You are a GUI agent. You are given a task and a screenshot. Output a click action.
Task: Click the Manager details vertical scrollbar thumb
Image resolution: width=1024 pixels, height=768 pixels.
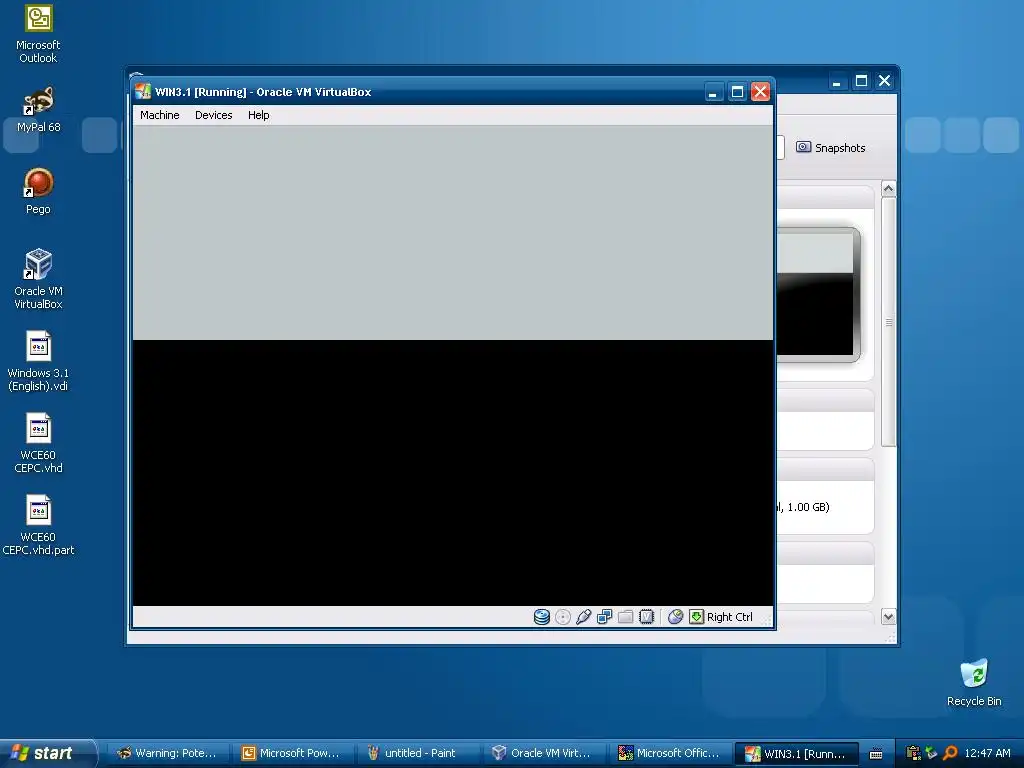[x=888, y=322]
